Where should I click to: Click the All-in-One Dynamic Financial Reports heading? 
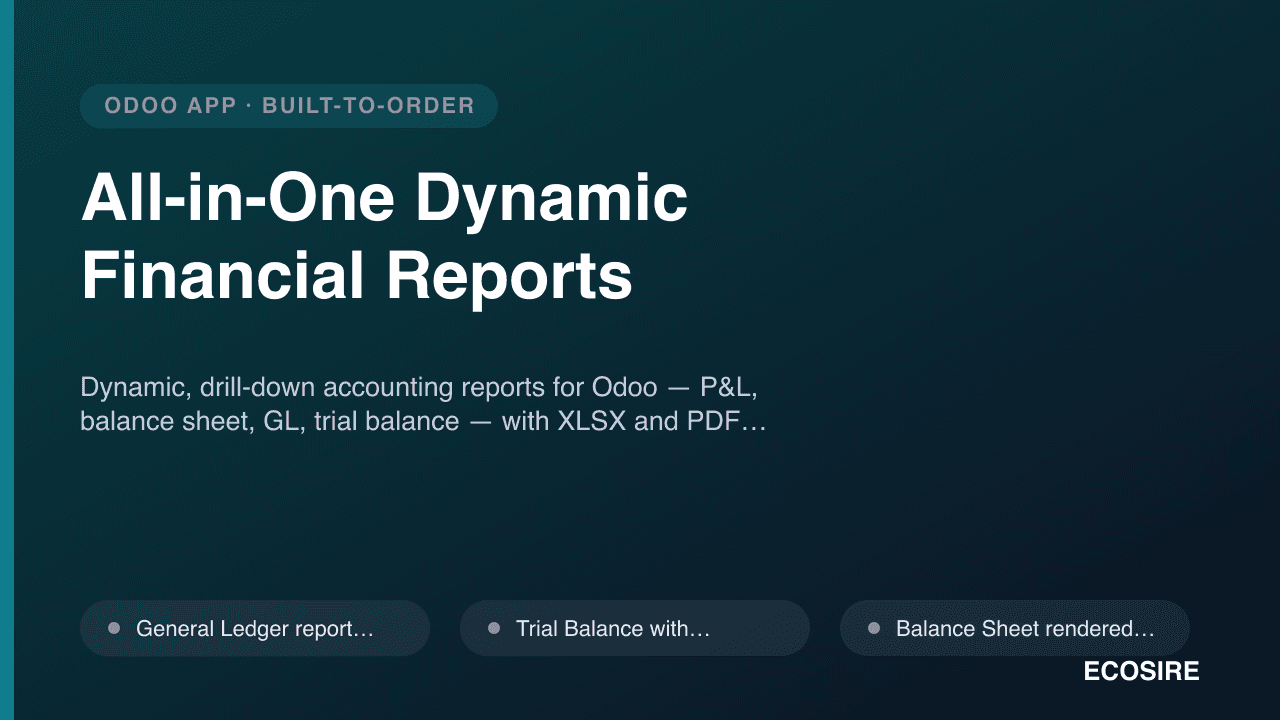point(385,237)
